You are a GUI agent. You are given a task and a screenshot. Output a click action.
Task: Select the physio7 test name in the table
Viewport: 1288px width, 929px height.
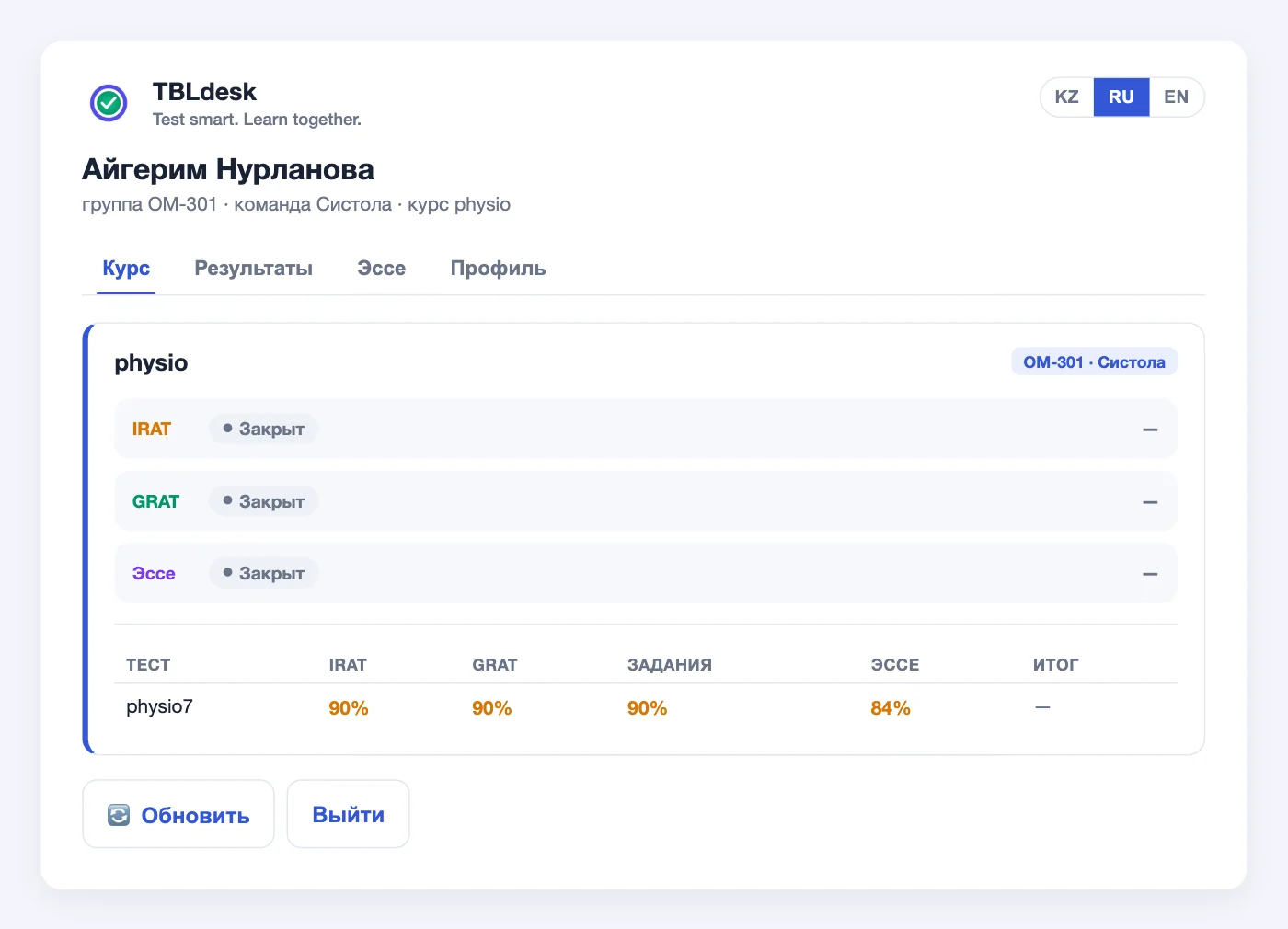[x=159, y=706]
